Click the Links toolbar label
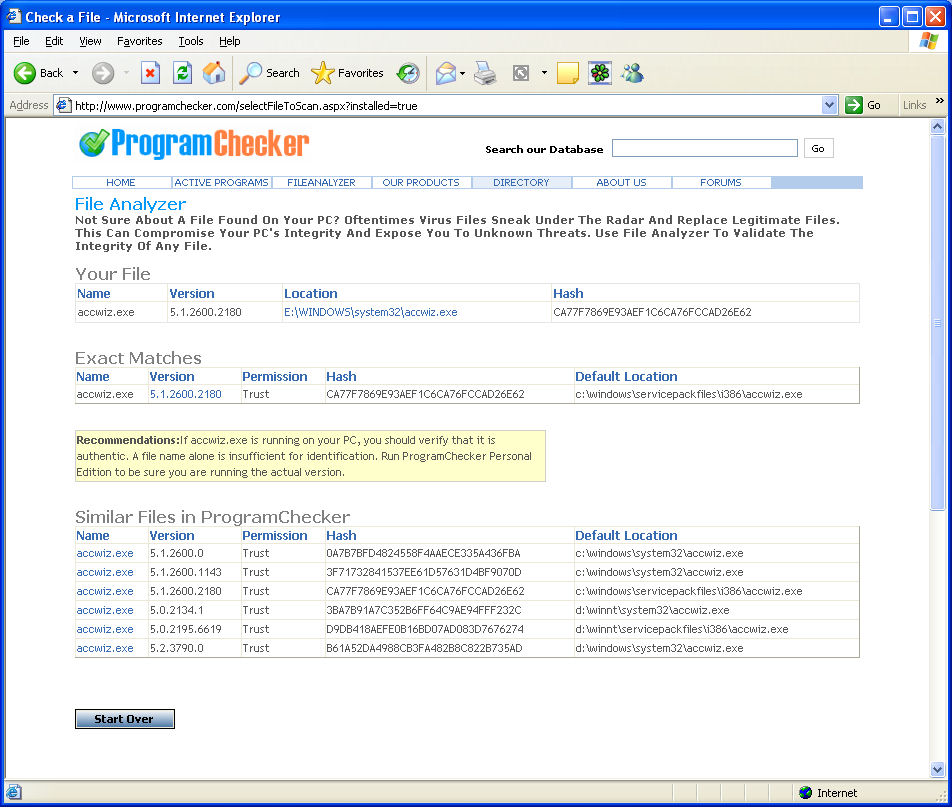The image size is (952, 808). 914,105
